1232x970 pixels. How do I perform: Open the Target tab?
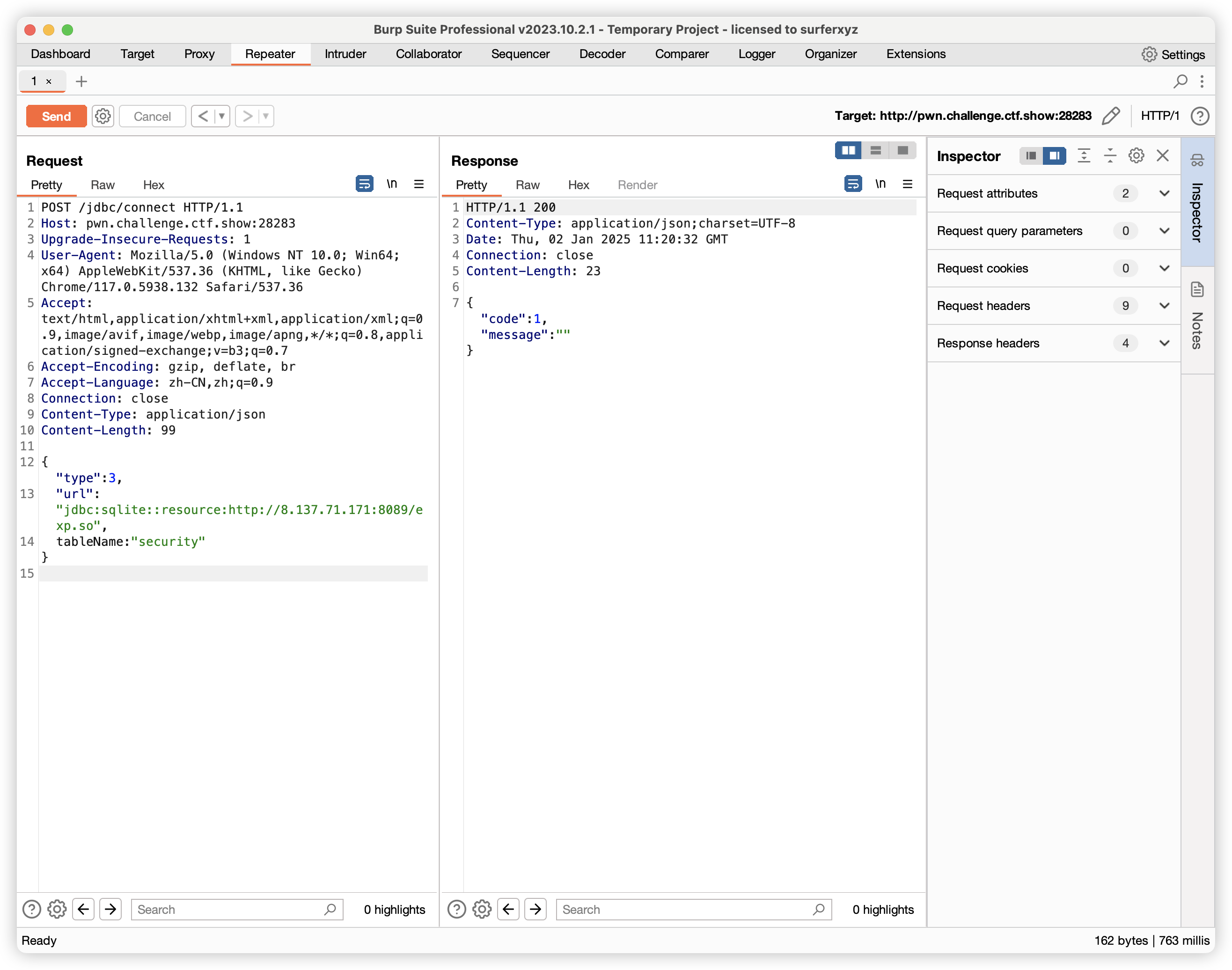pos(138,54)
